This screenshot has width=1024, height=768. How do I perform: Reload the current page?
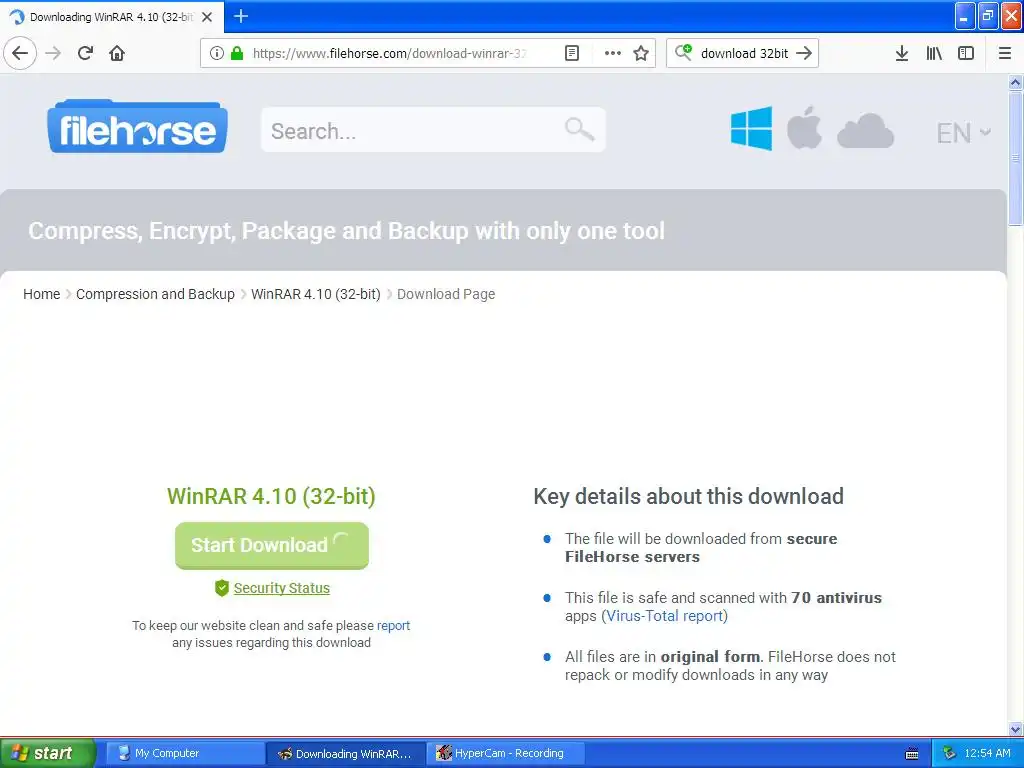tap(86, 53)
